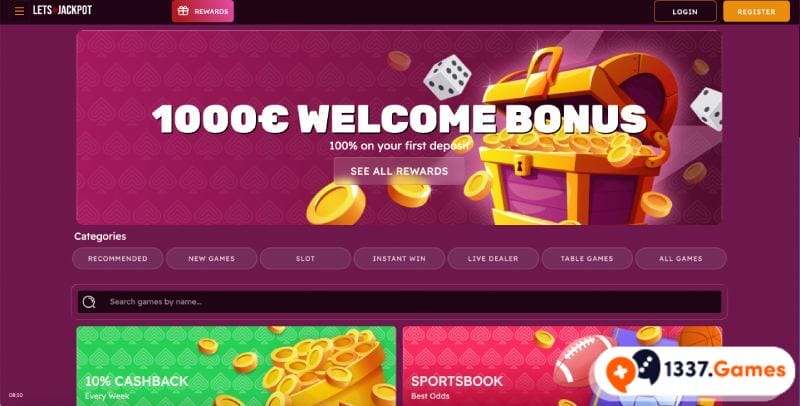
Task: Click the 1337.Games watermark logo
Action: coord(694,372)
